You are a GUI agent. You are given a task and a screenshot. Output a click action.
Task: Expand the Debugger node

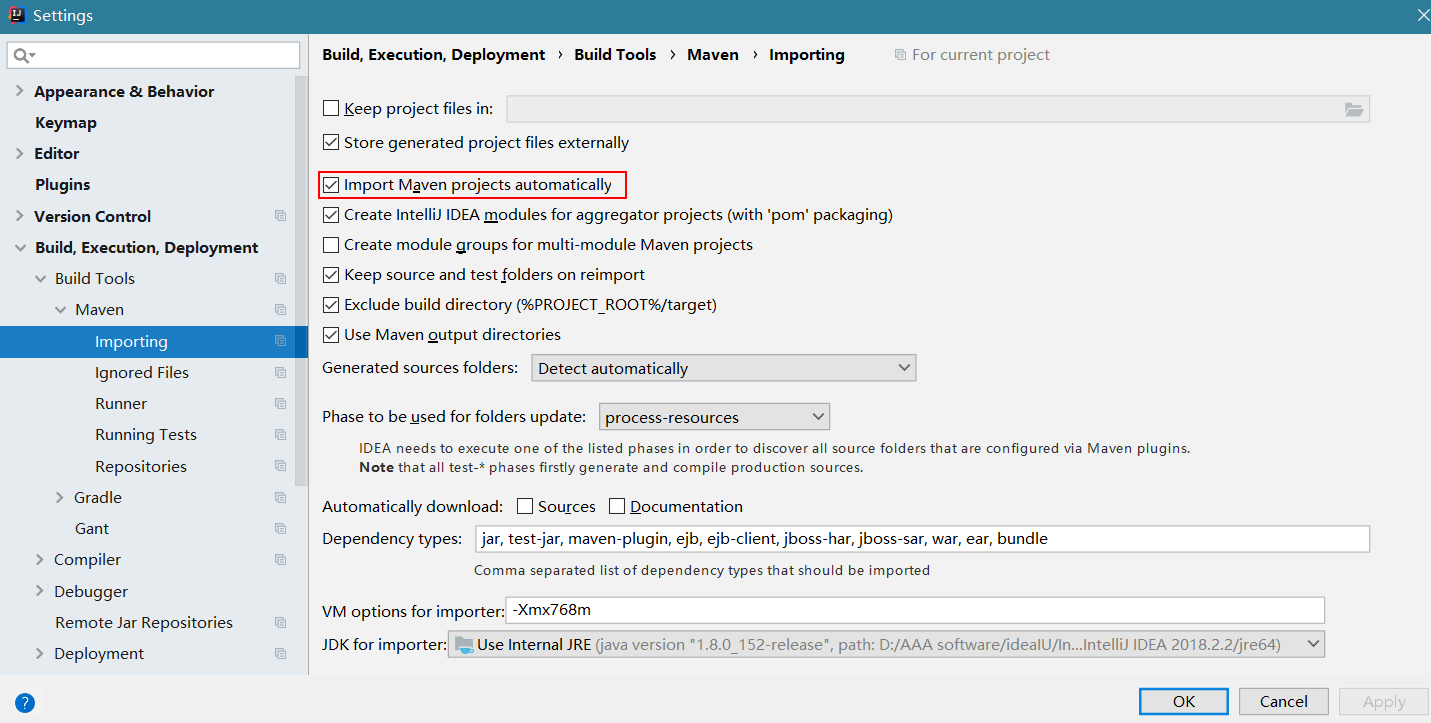pos(40,592)
